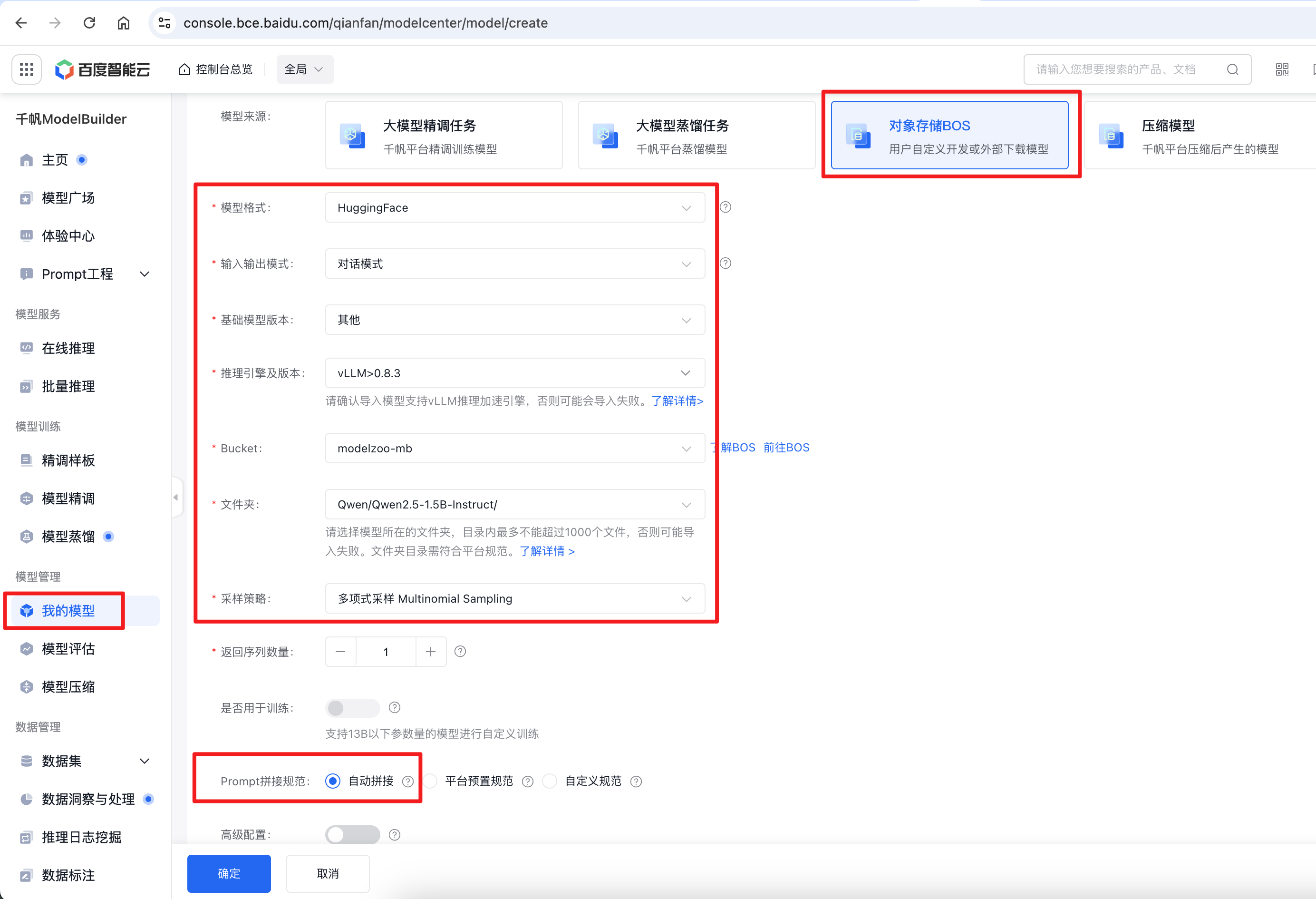The image size is (1316, 899).
Task: Open the 全局 region dropdown
Action: tap(305, 69)
